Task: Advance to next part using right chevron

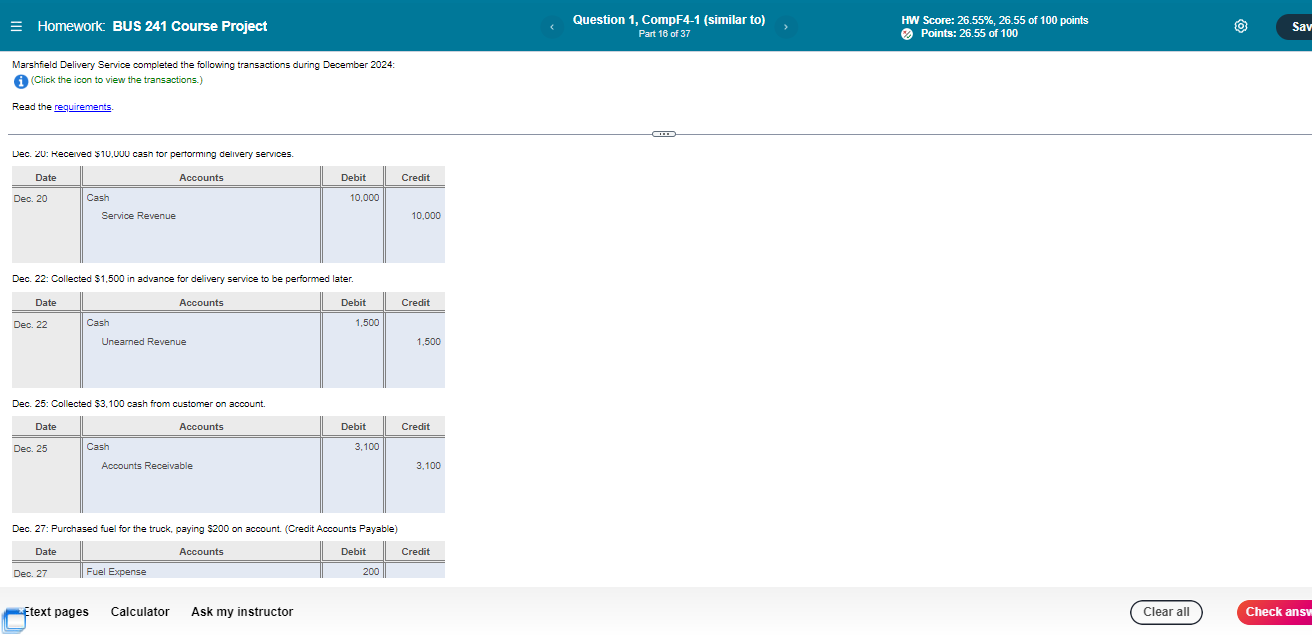Action: pyautogui.click(x=785, y=26)
